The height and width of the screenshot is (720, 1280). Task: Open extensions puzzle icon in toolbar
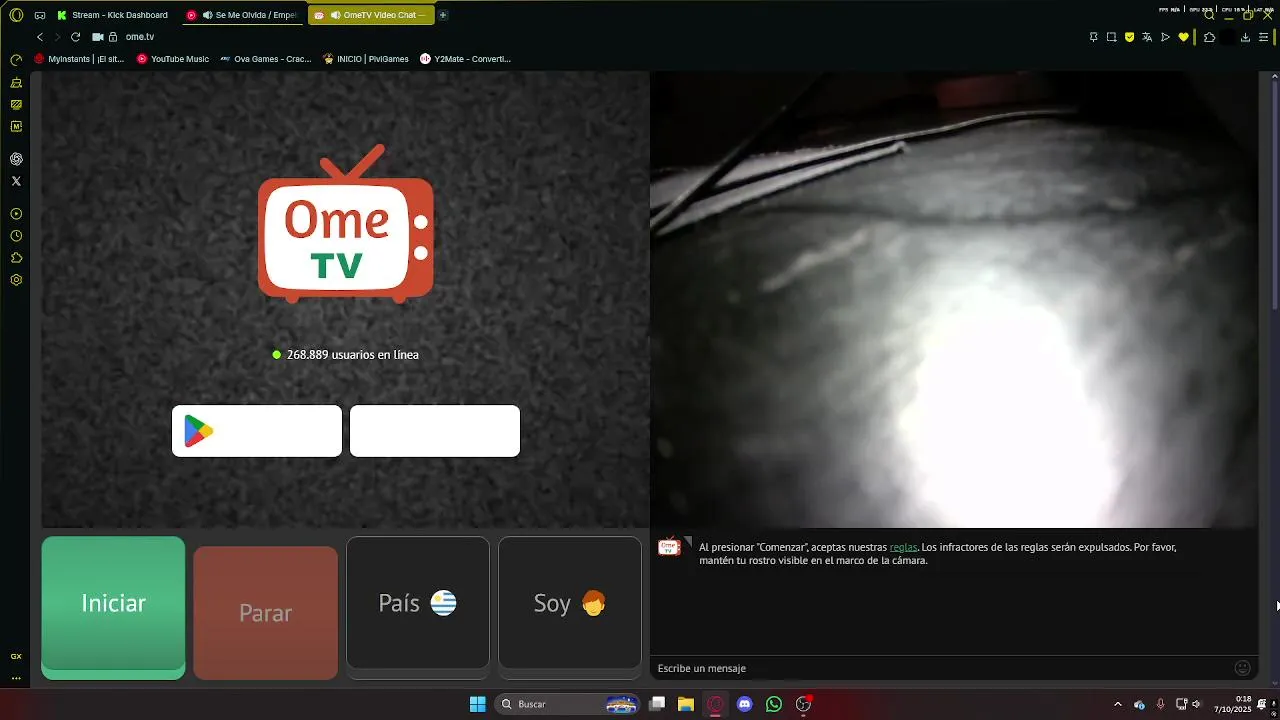(x=1209, y=37)
